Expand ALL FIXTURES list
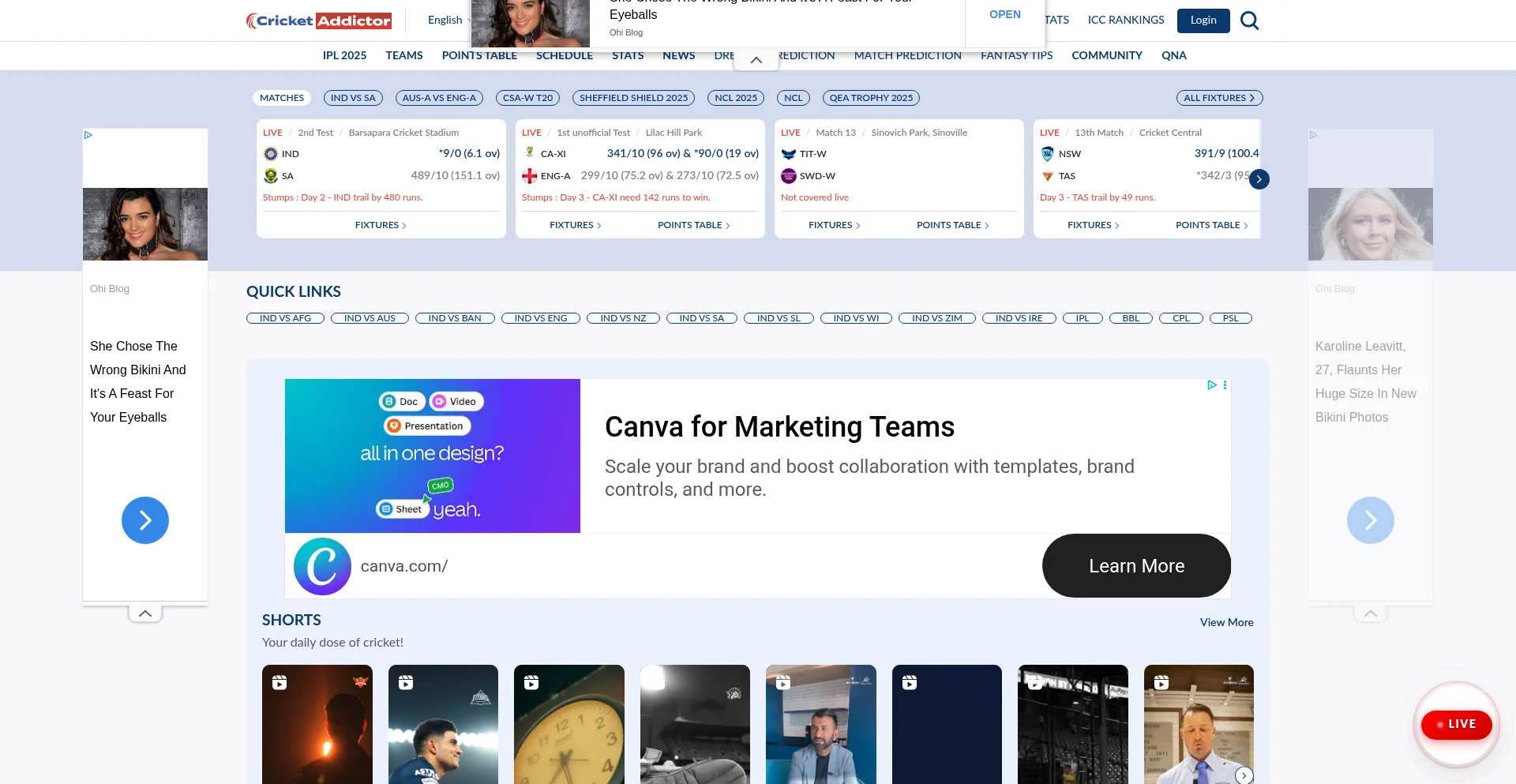Image resolution: width=1516 pixels, height=784 pixels. pyautogui.click(x=1219, y=98)
